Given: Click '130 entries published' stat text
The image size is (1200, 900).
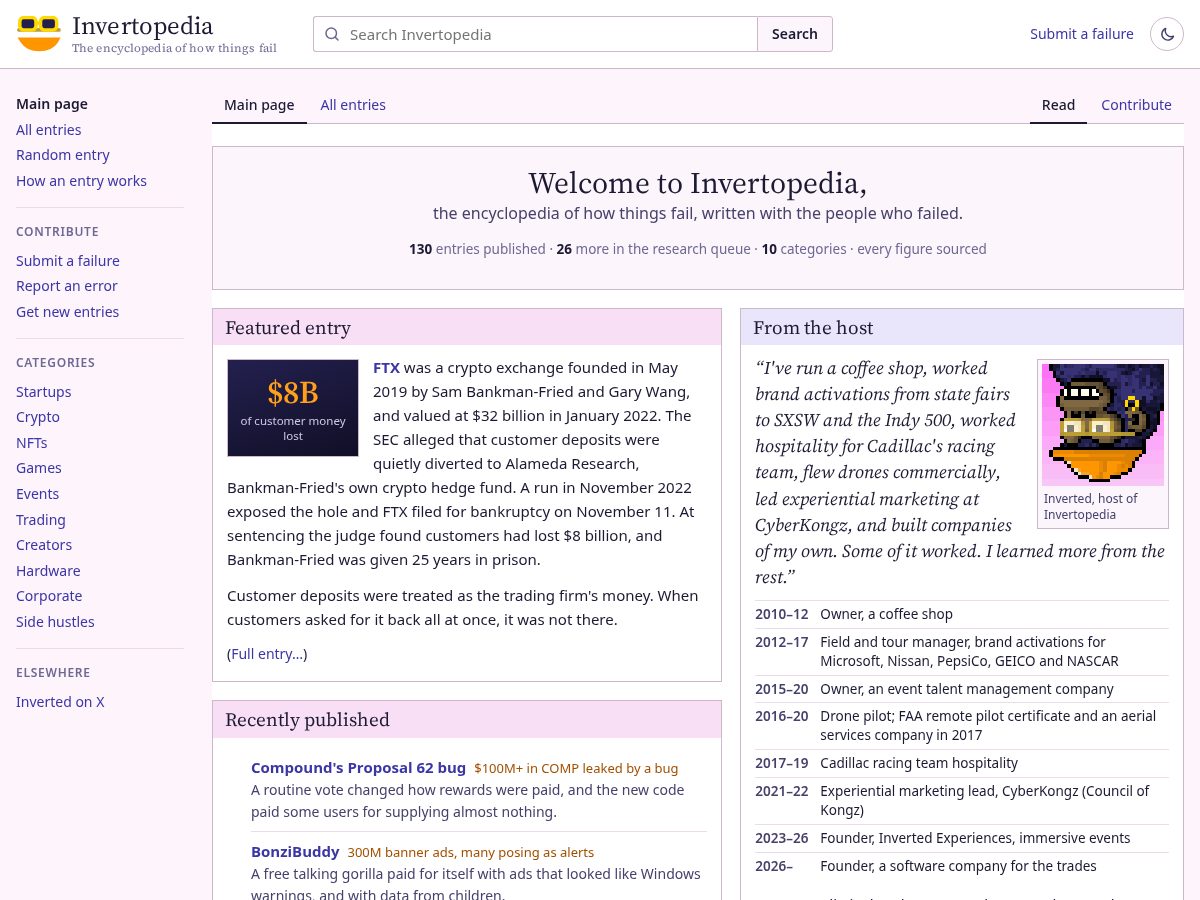Looking at the screenshot, I should [477, 249].
